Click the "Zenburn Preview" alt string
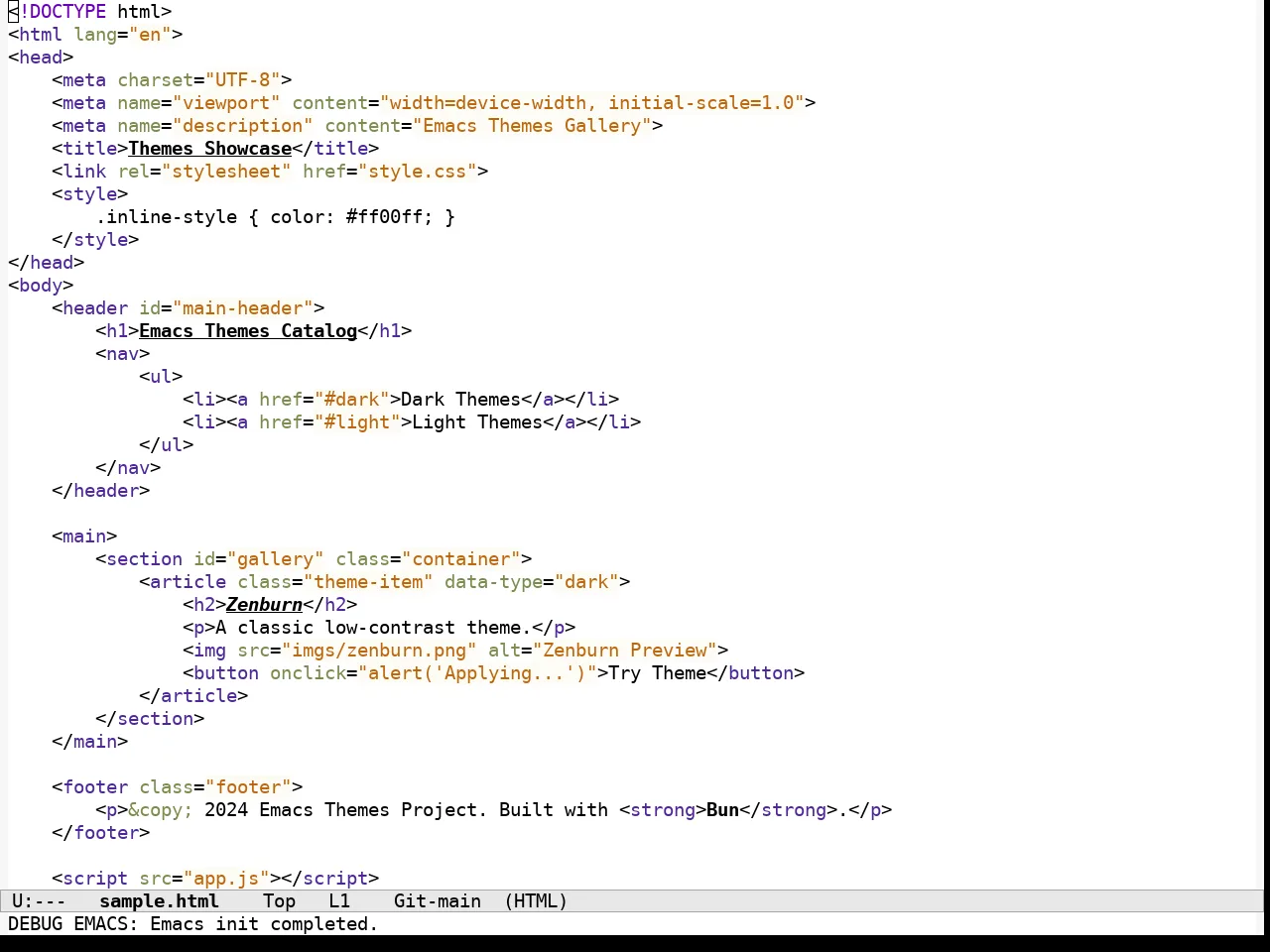 625,651
